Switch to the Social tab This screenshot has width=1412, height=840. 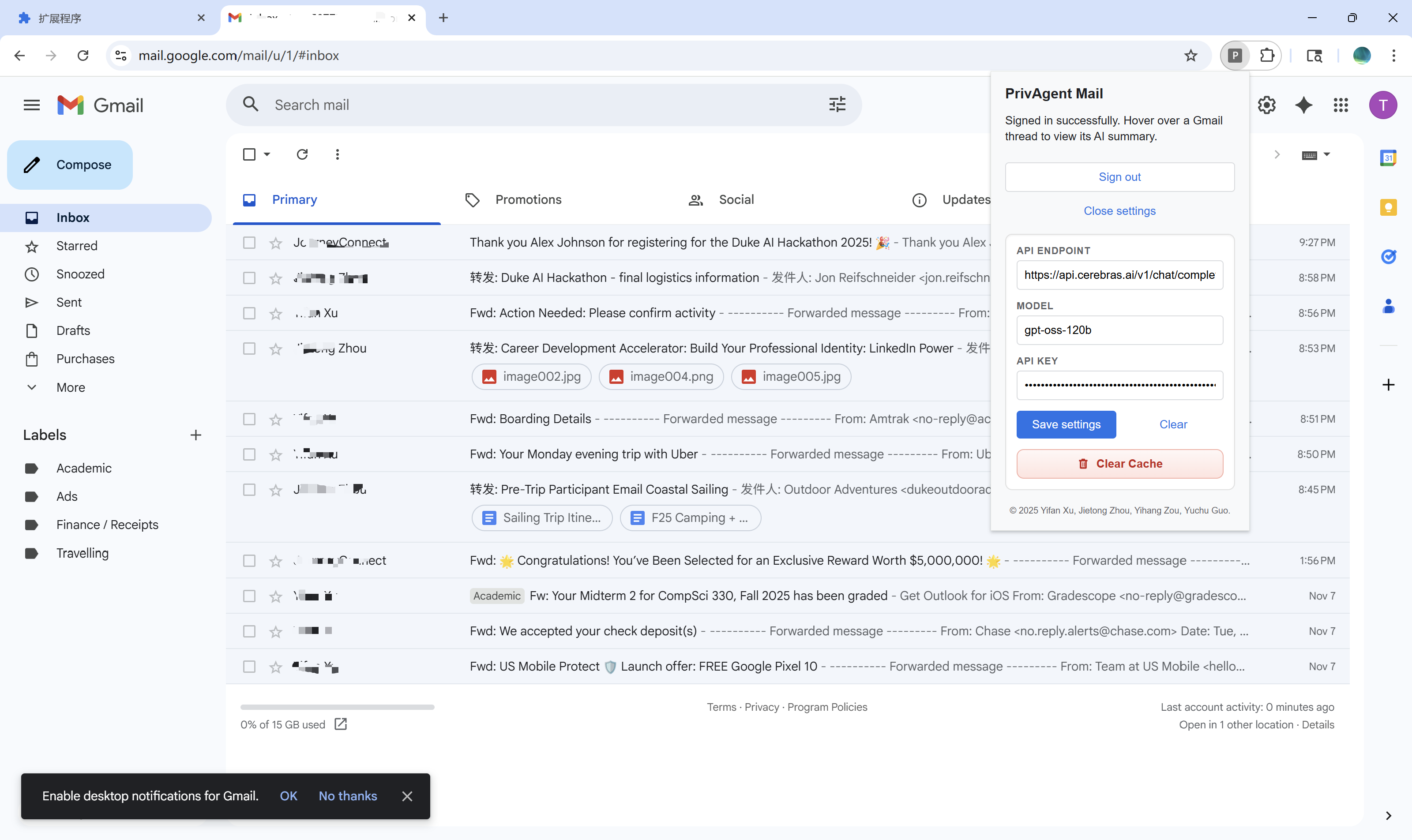click(736, 200)
